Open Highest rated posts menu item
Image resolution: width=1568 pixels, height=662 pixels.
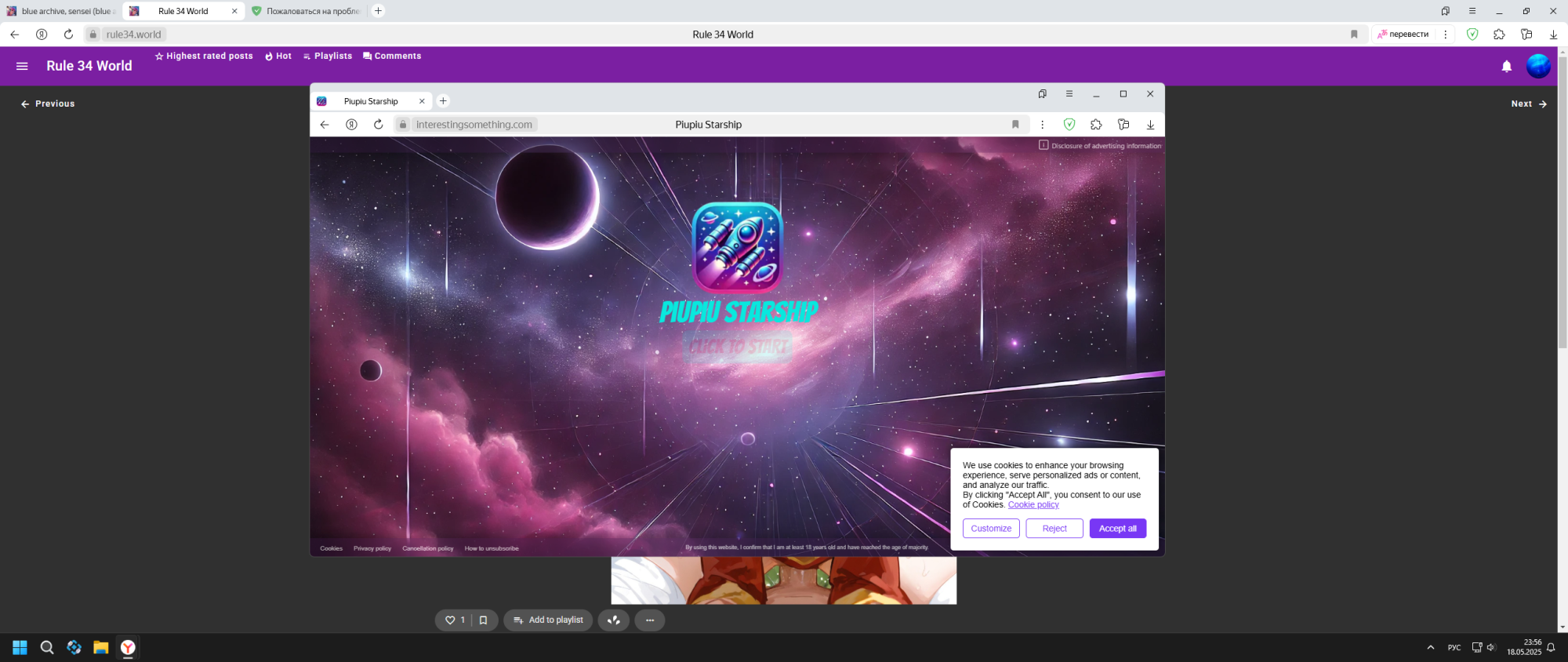point(204,56)
